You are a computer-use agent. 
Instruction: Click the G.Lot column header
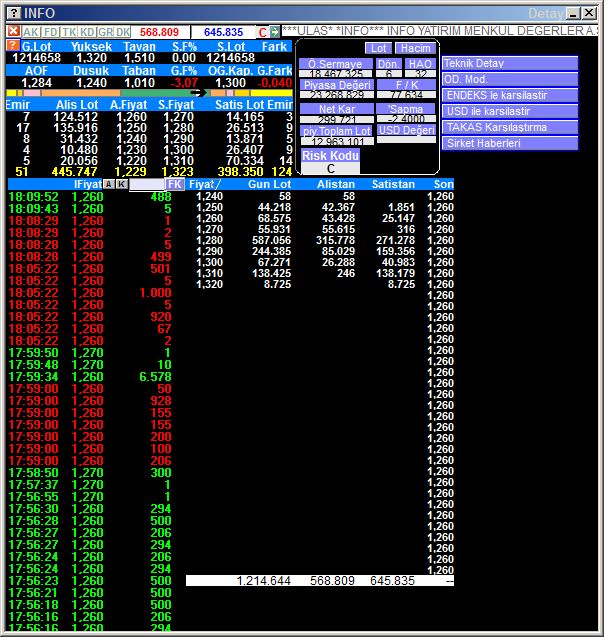pos(37,46)
